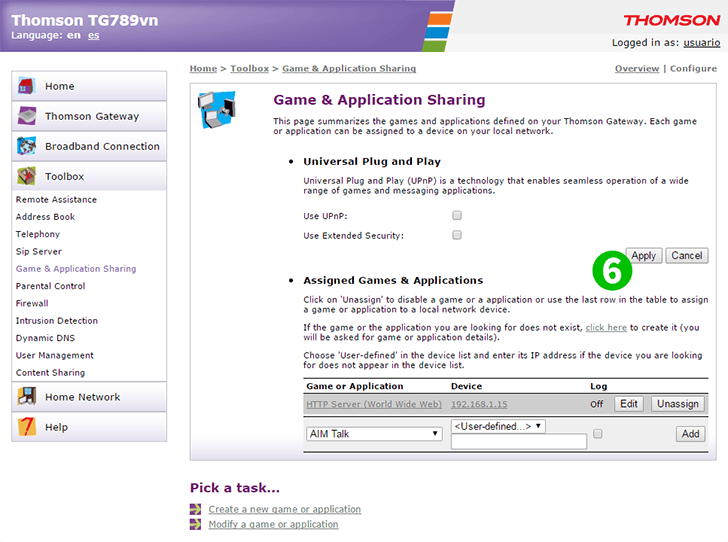Switch to the Overview view
The width and height of the screenshot is (728, 542).
(x=637, y=68)
